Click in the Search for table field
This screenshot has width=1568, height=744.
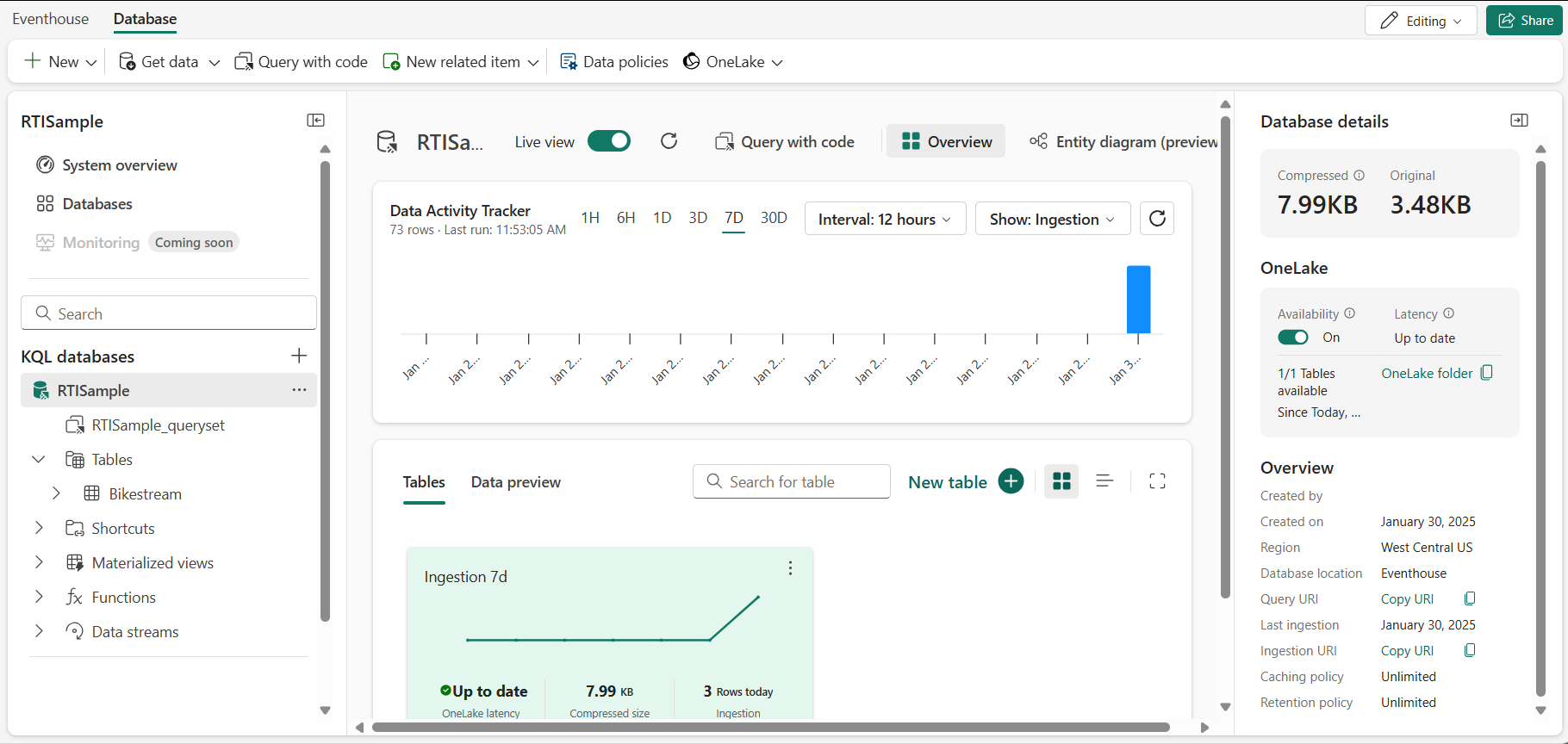click(x=791, y=481)
